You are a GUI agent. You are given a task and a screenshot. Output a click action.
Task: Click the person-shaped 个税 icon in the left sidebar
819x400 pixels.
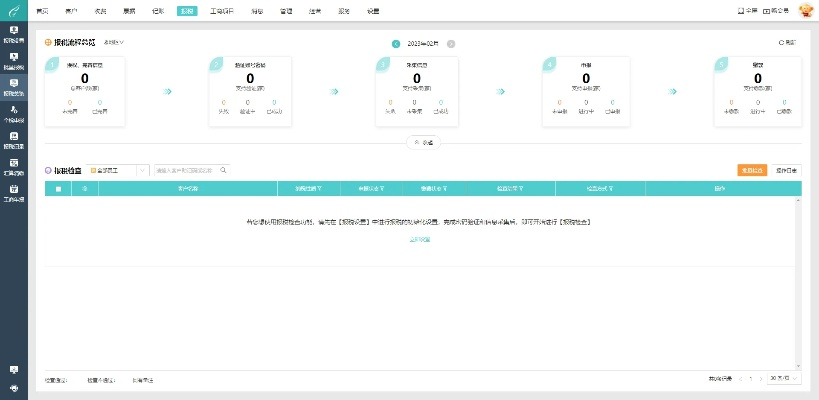click(13, 111)
